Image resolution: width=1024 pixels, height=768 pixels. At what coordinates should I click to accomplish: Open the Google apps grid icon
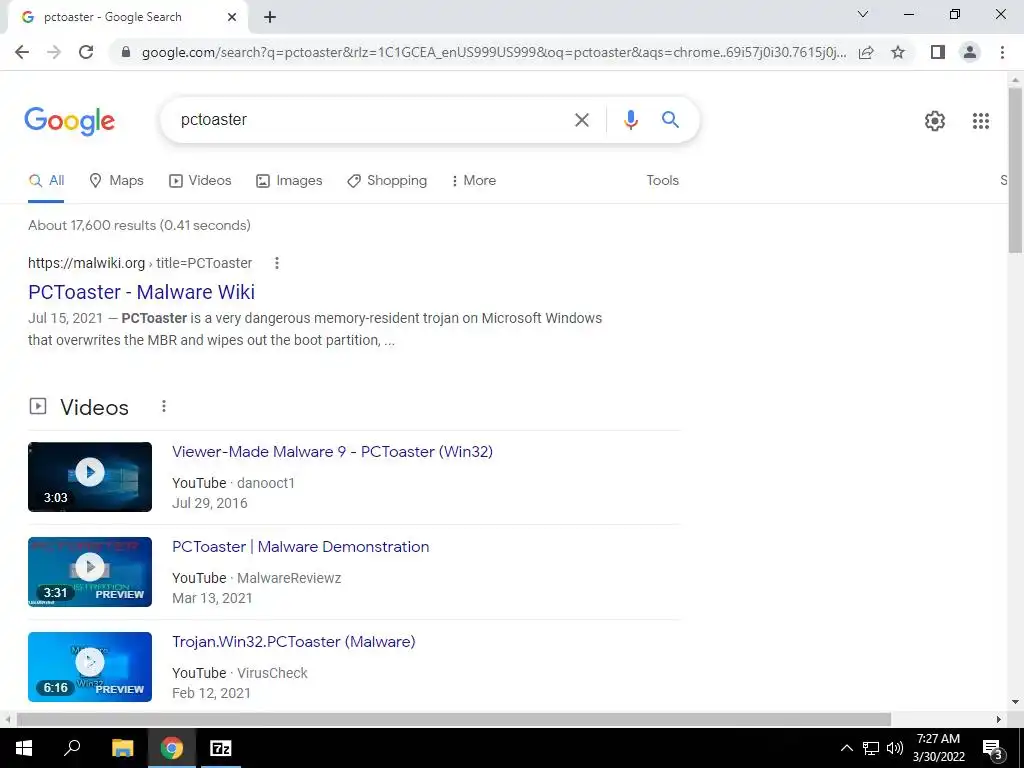tap(980, 121)
